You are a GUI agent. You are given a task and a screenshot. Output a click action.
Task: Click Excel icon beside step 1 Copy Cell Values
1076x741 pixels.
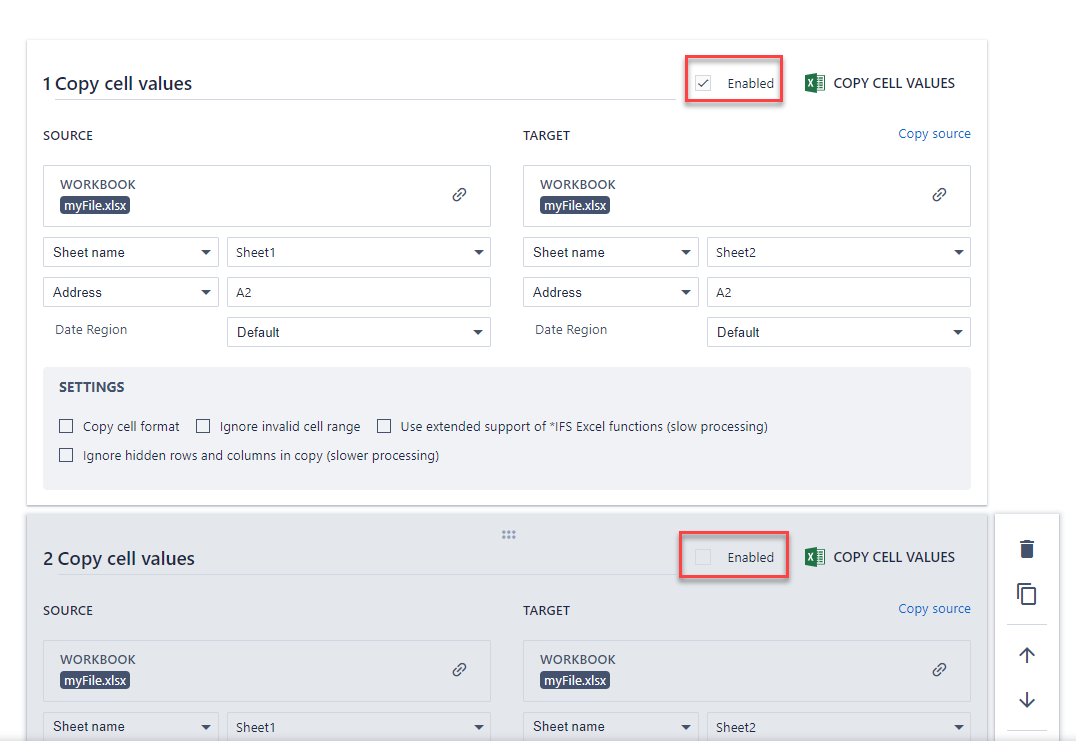pos(815,83)
